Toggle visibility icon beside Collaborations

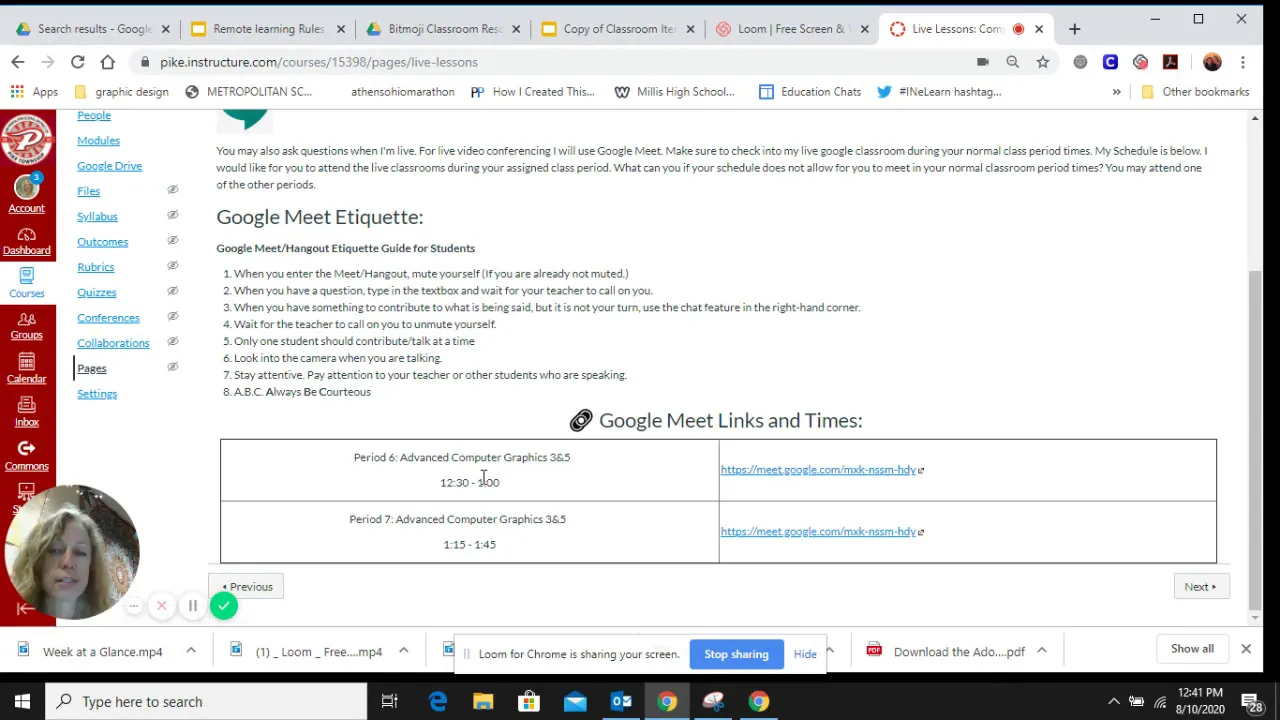[172, 342]
